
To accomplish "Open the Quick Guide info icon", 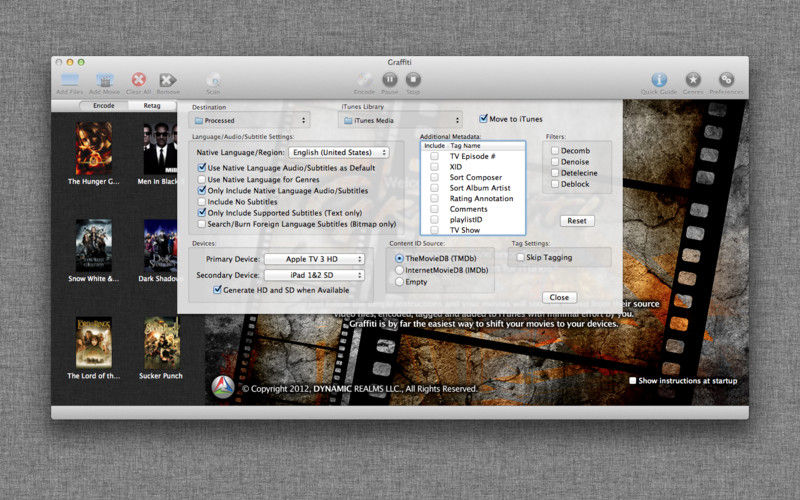I will click(659, 80).
